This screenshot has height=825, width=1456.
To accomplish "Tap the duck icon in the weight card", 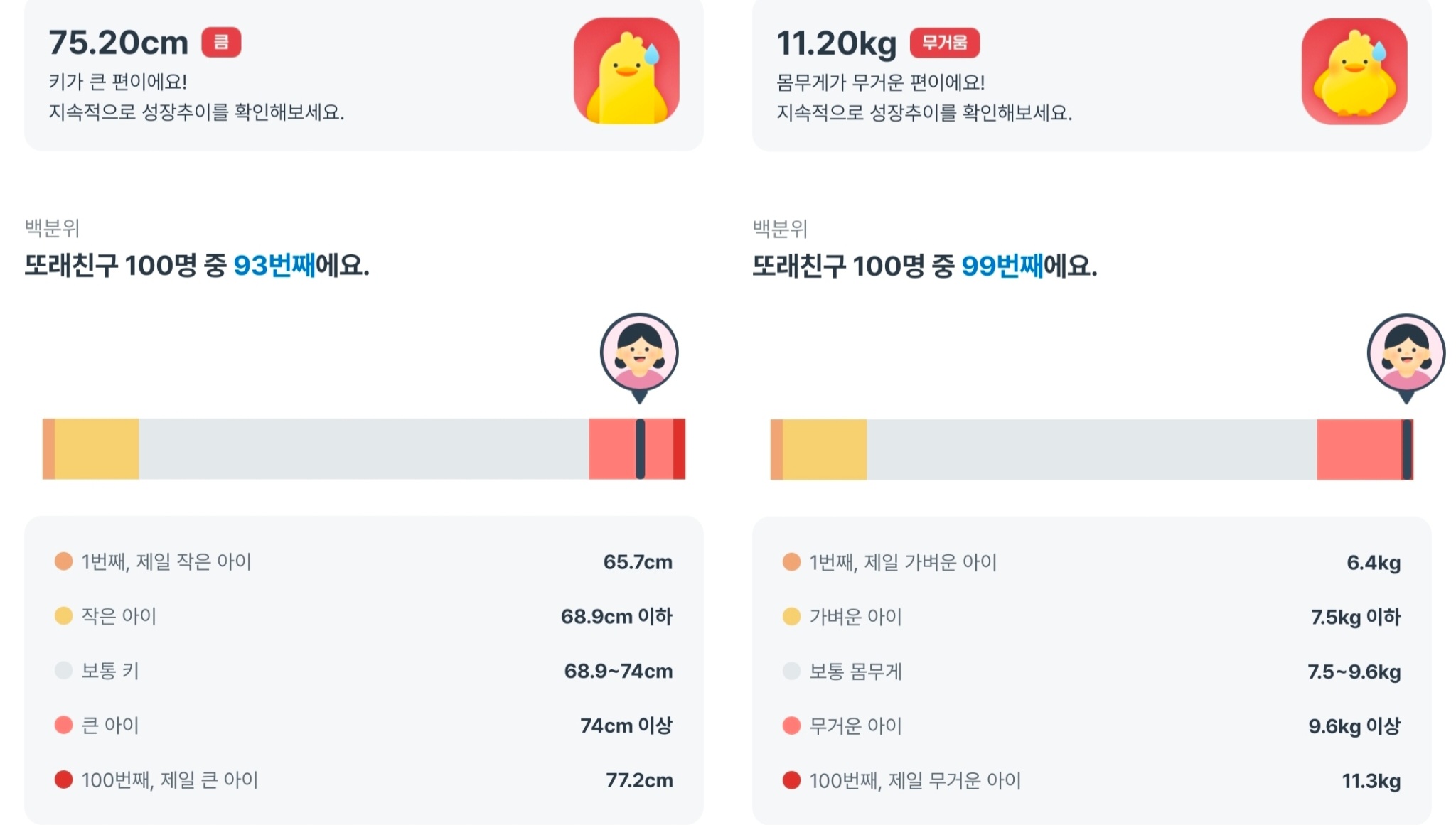I will (x=1354, y=72).
